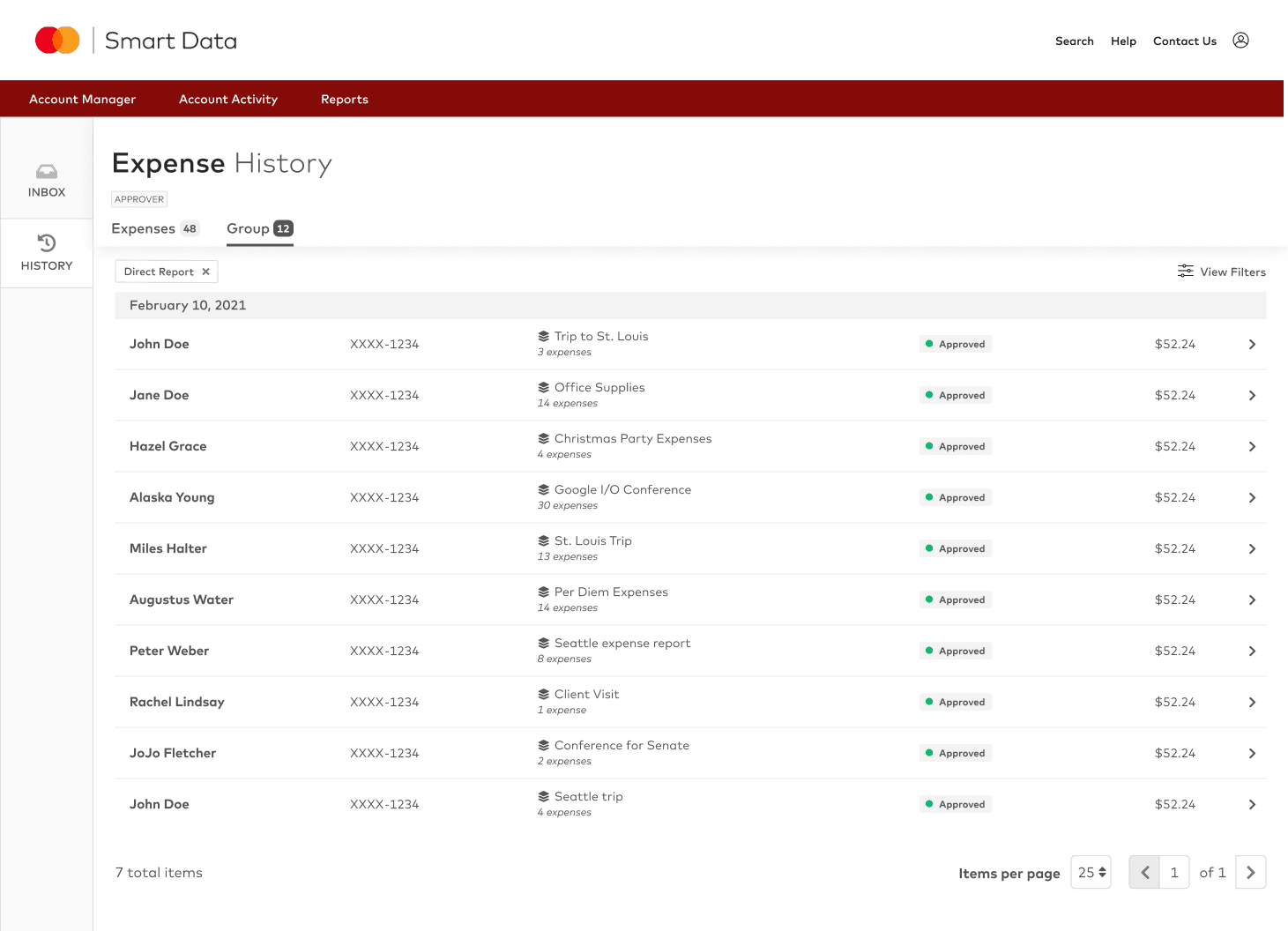Click the Google I/O Conference title

pos(622,489)
